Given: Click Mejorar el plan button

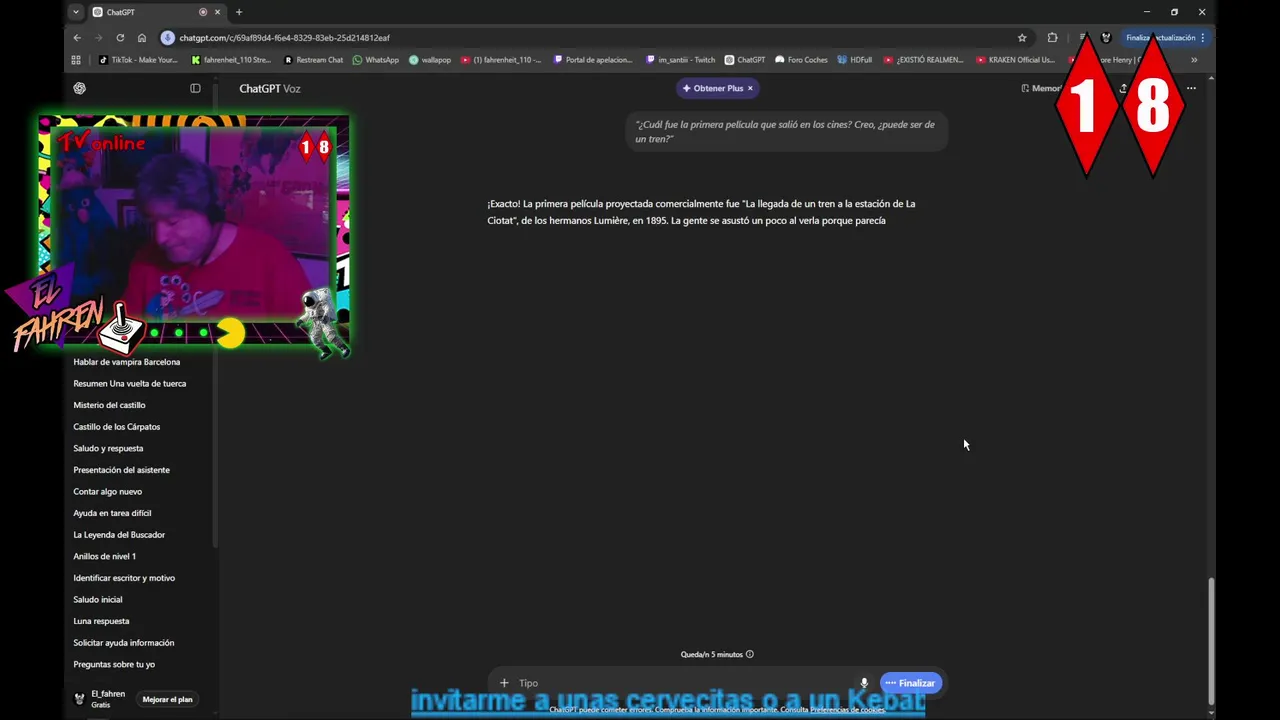Looking at the screenshot, I should pyautogui.click(x=167, y=700).
